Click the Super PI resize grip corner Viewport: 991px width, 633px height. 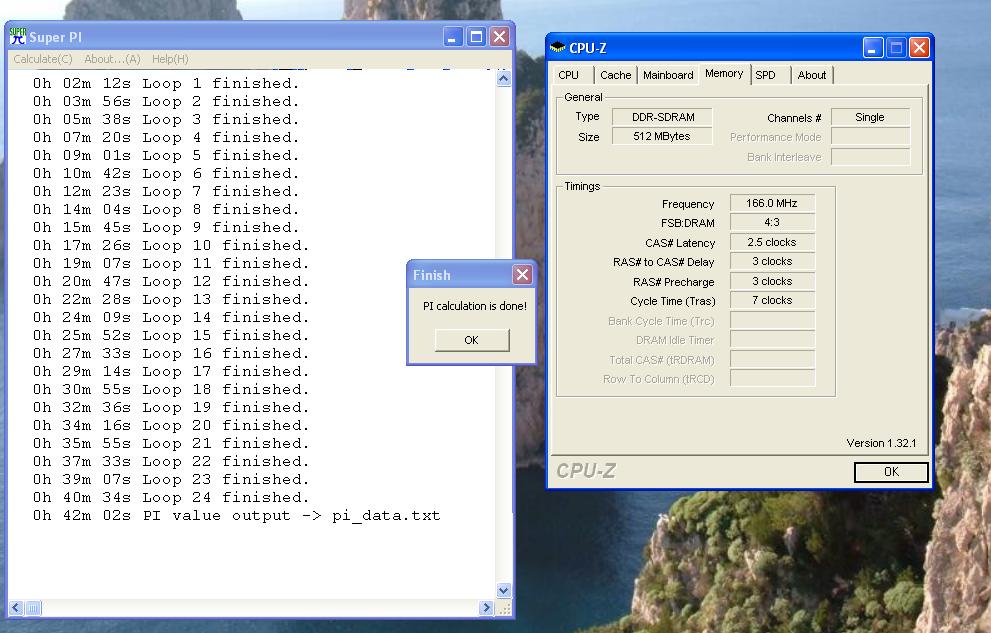click(504, 608)
